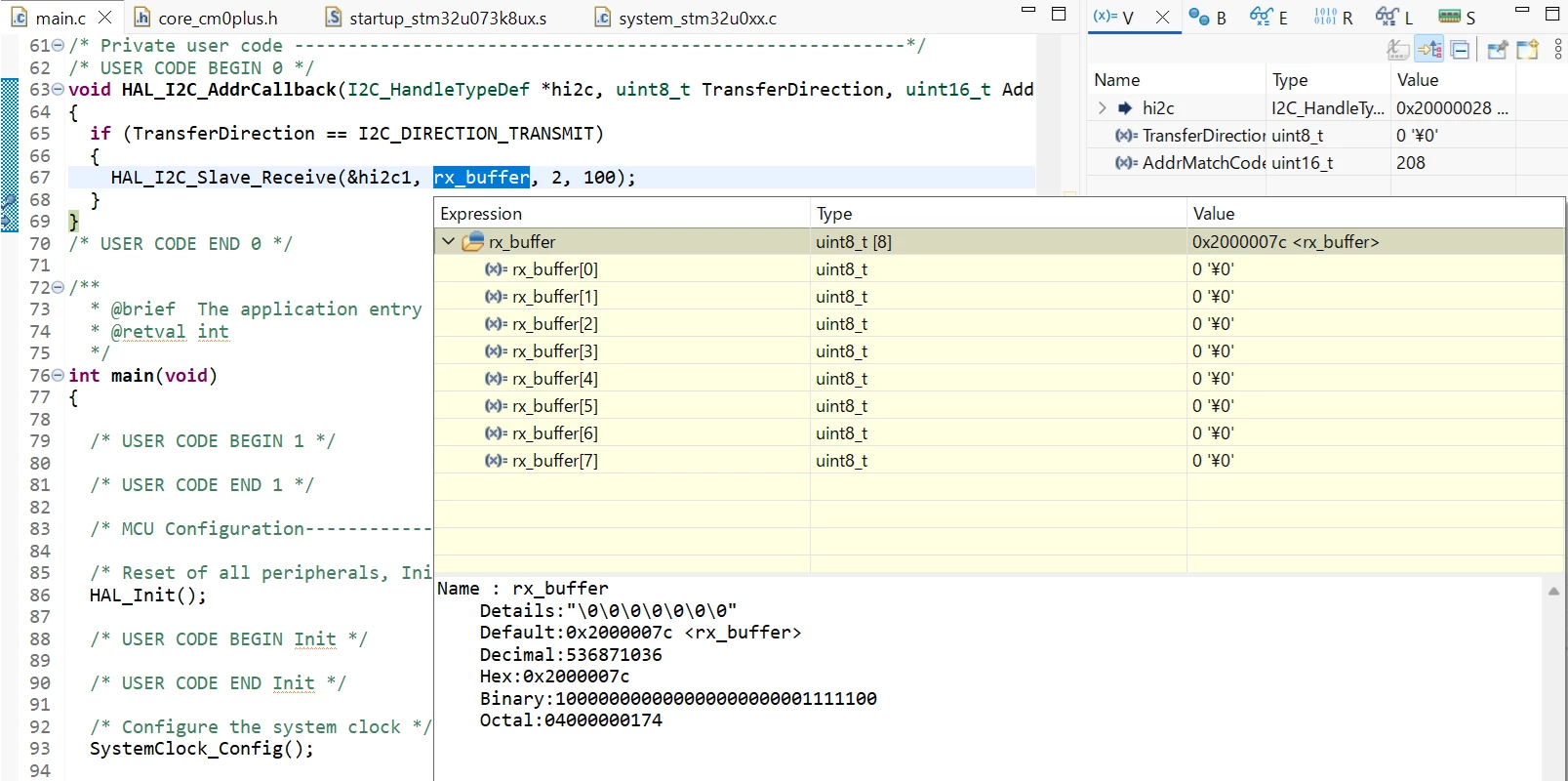Open the system_stm32u0xx.c tab
The width and height of the screenshot is (1568, 781).
[686, 18]
